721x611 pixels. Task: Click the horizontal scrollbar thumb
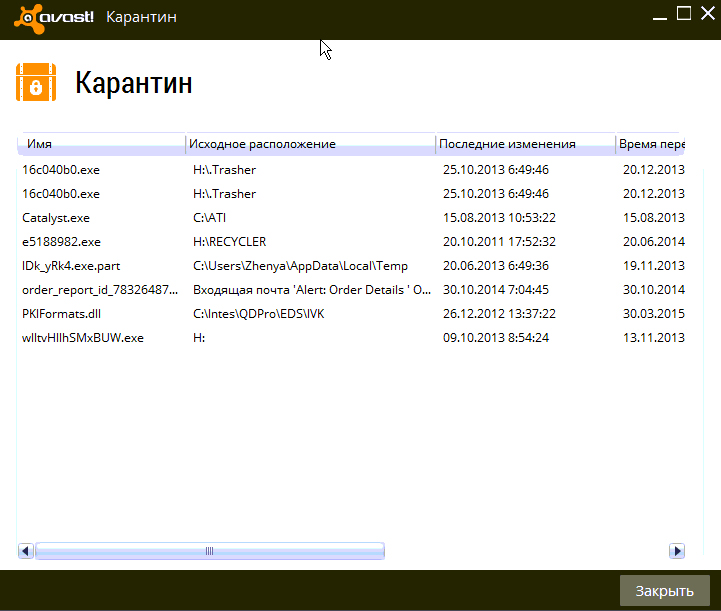pos(210,551)
